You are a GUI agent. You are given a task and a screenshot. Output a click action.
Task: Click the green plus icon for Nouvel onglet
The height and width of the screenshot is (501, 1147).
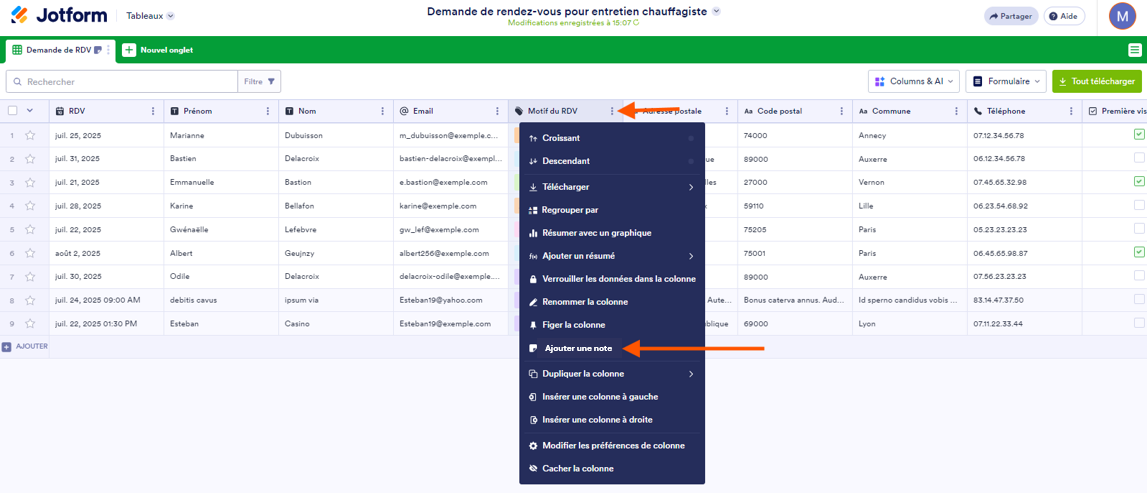coord(129,50)
